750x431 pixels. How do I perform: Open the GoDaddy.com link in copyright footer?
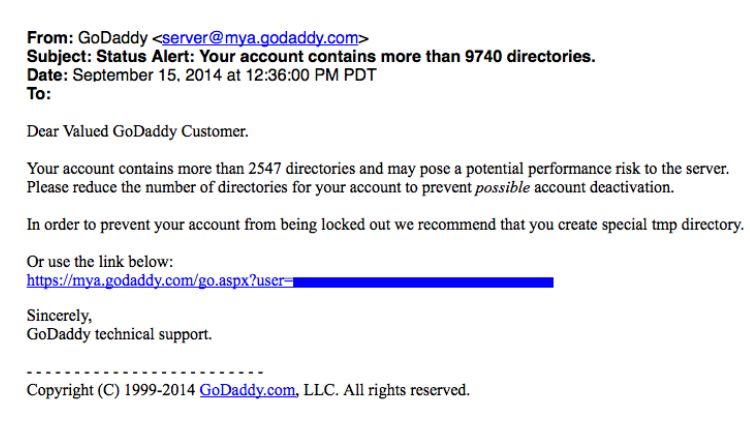point(247,390)
